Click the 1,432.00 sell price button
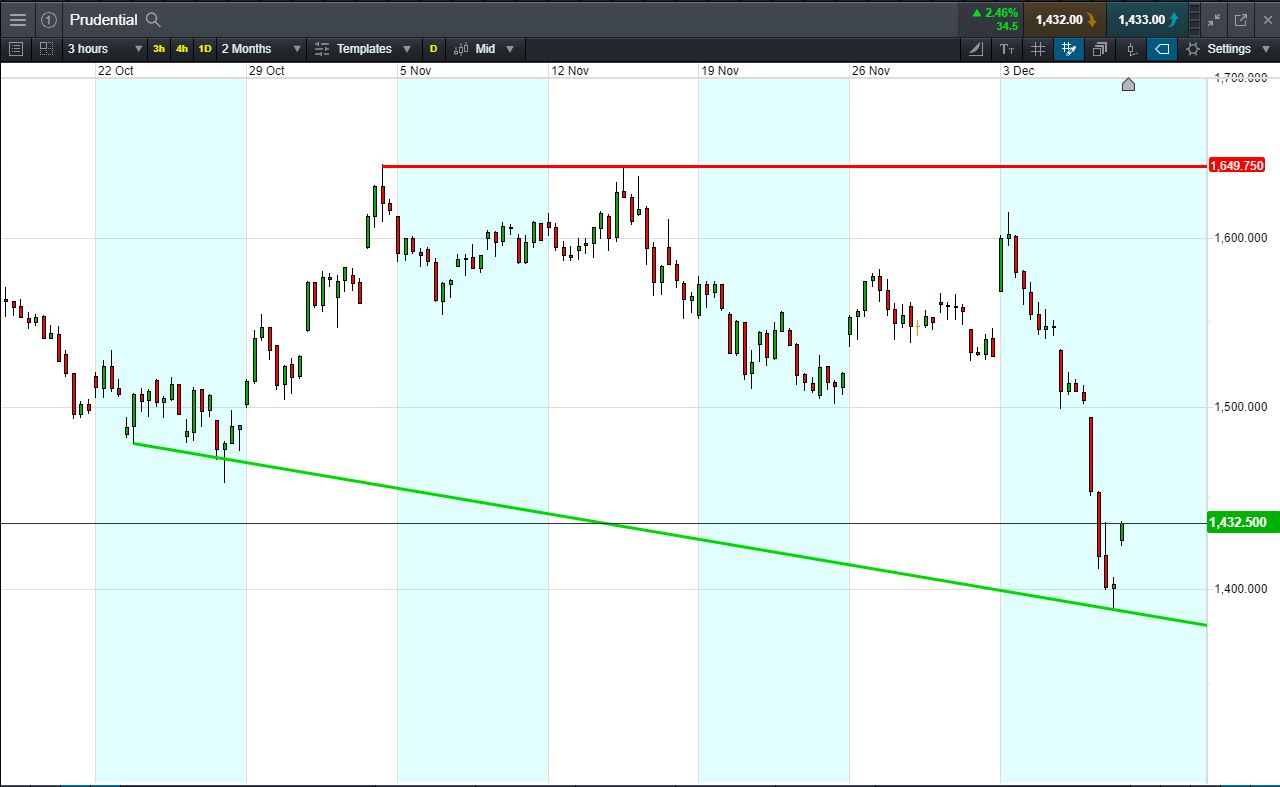 tap(1065, 19)
